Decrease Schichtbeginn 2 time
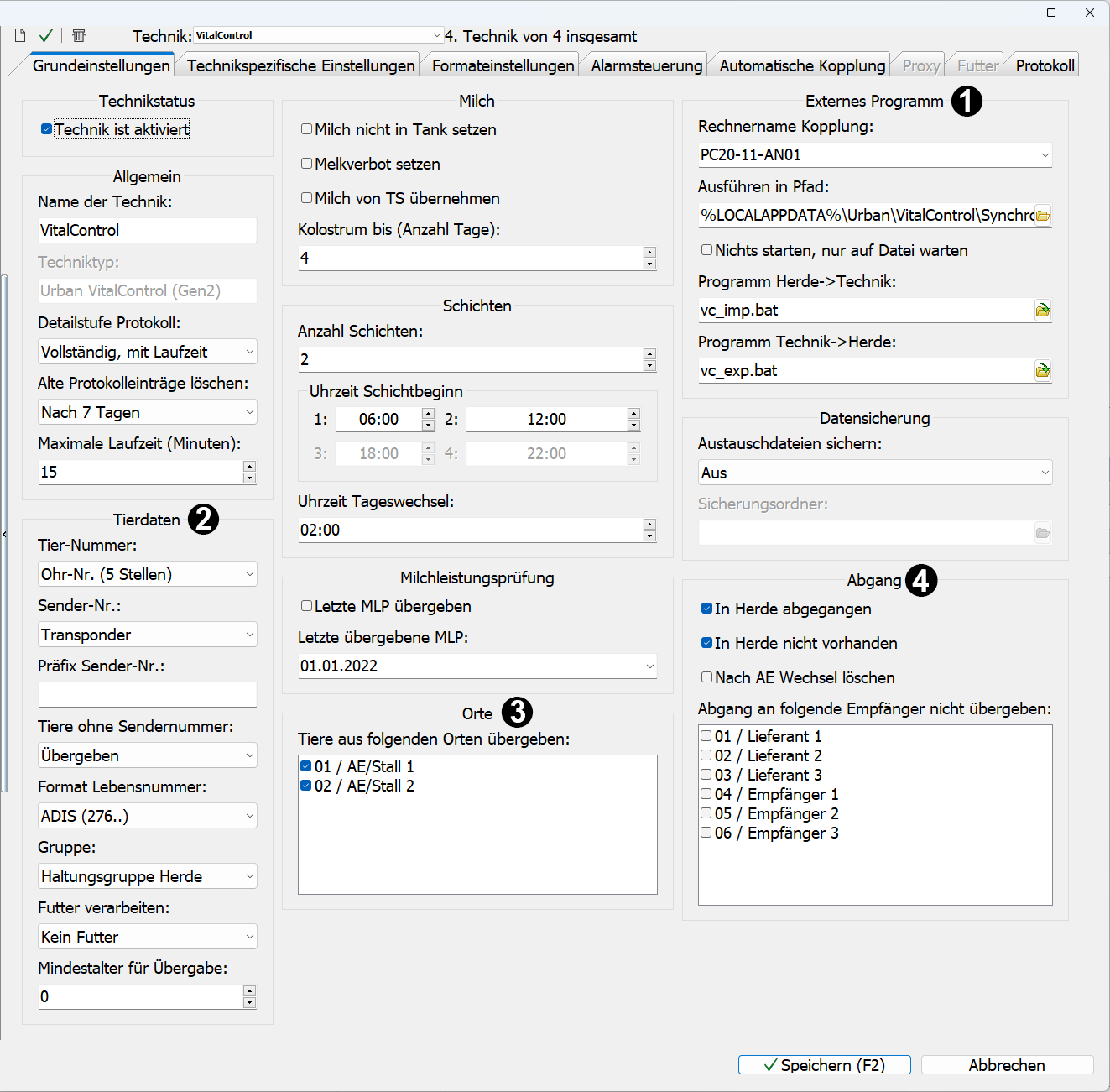This screenshot has height=1092, width=1110. pos(633,426)
